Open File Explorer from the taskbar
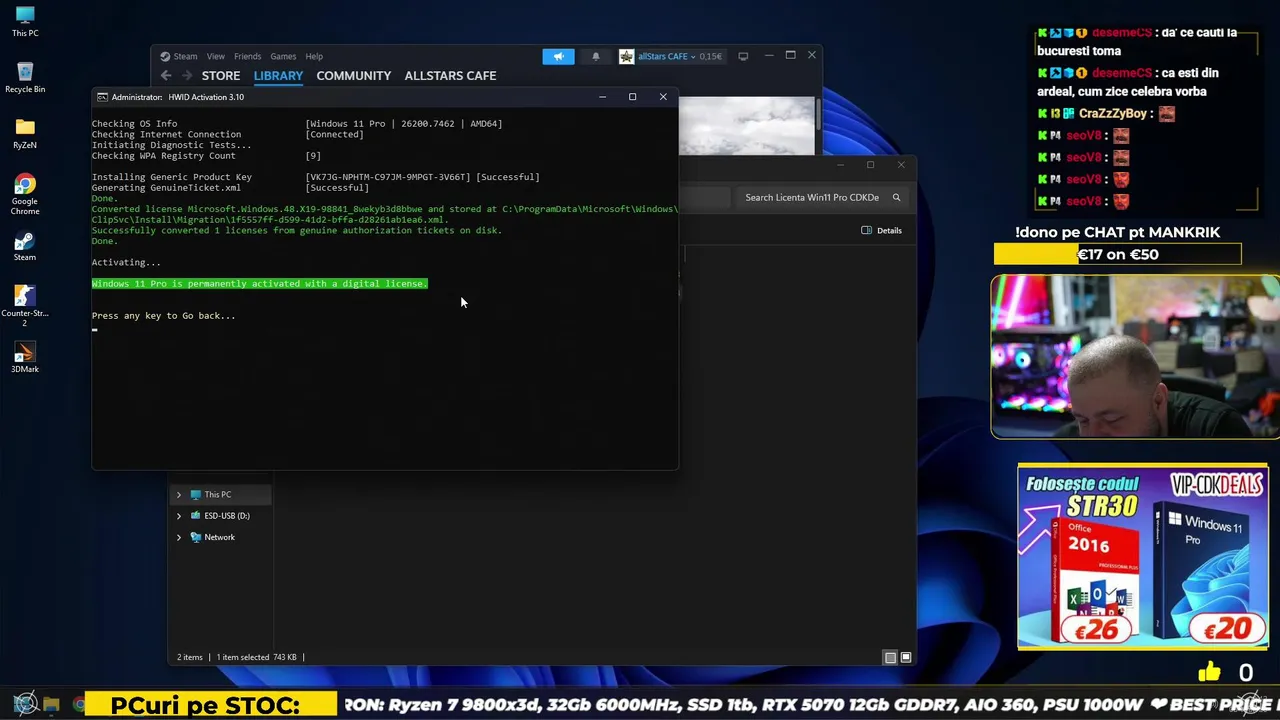This screenshot has width=1280, height=720. (x=52, y=705)
